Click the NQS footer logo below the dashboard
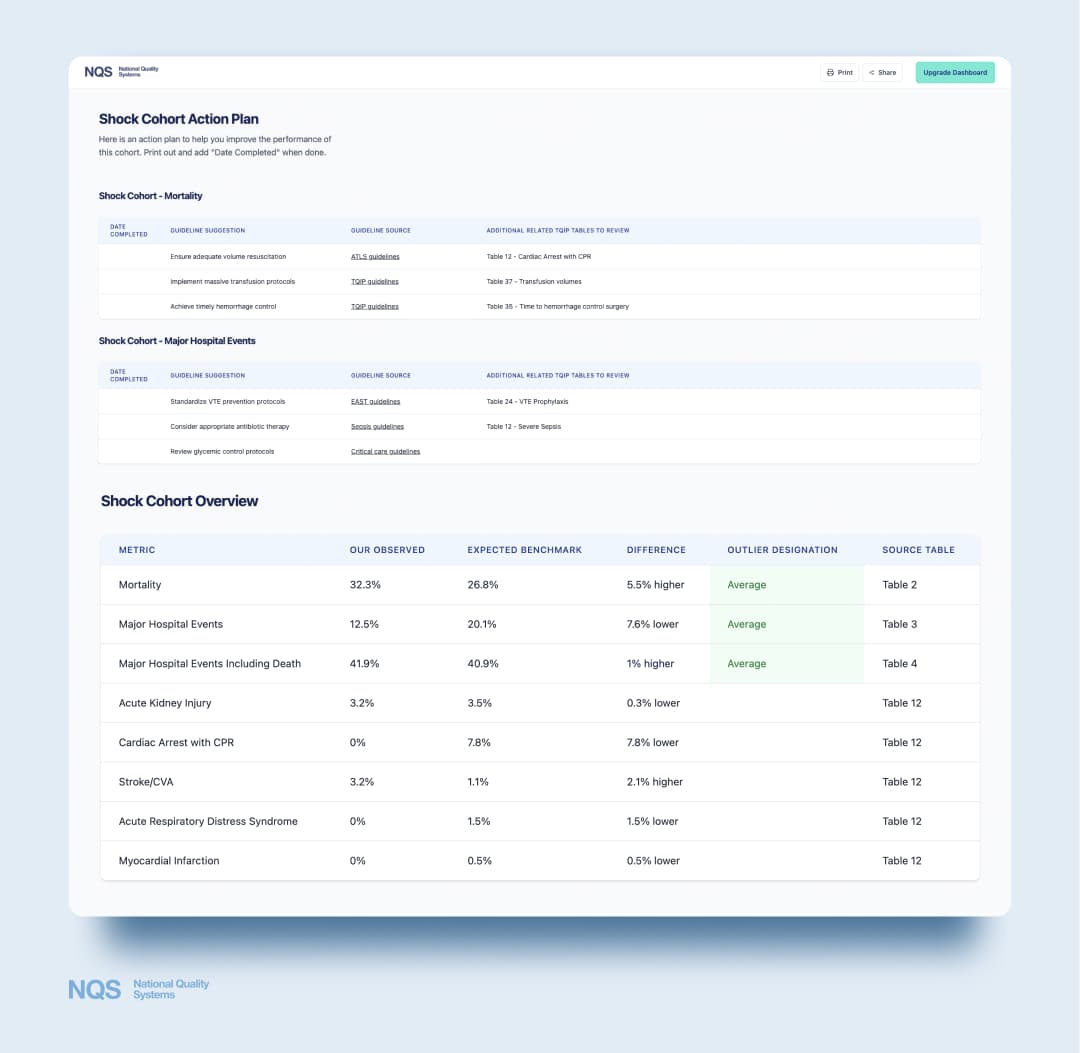 coord(139,989)
